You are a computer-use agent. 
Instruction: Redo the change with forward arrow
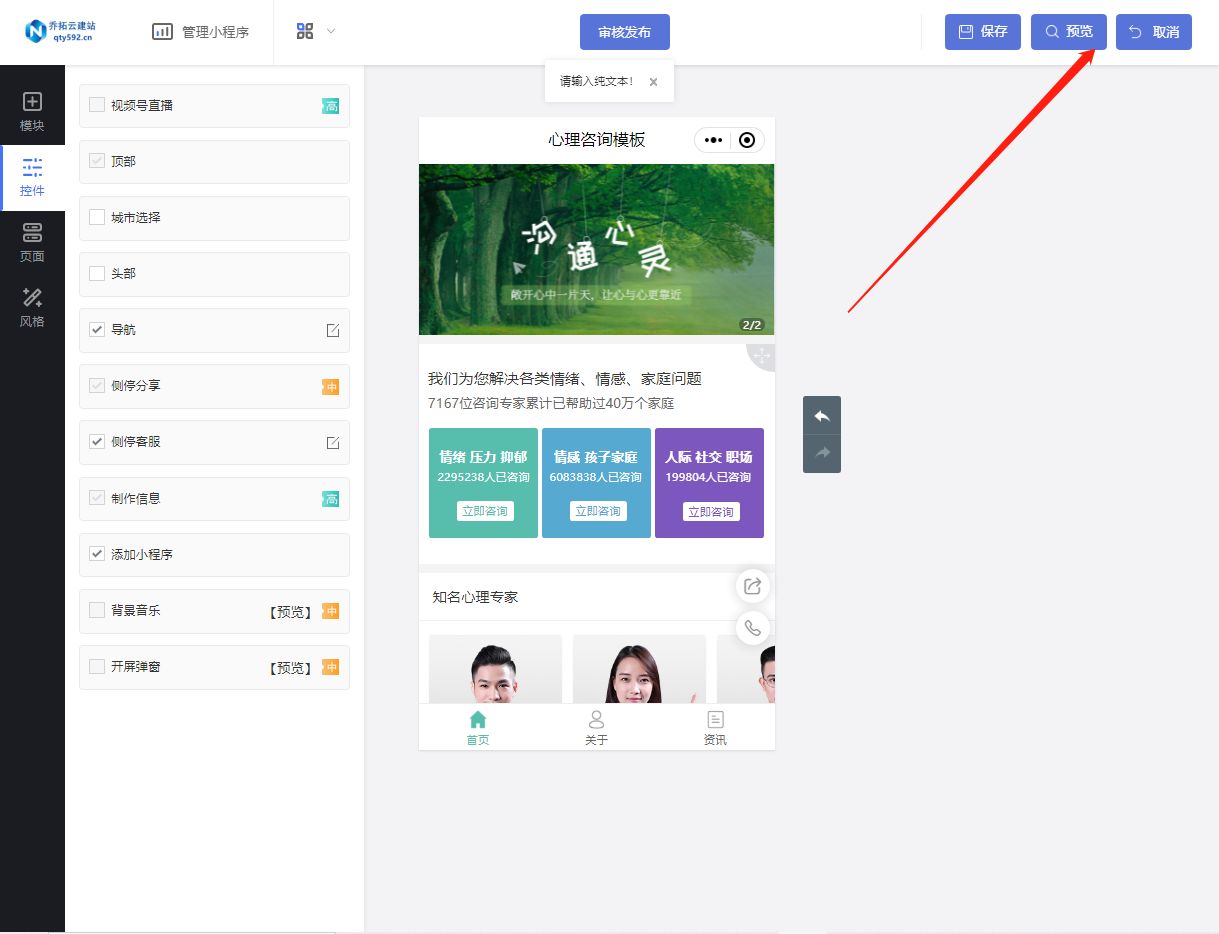[822, 453]
